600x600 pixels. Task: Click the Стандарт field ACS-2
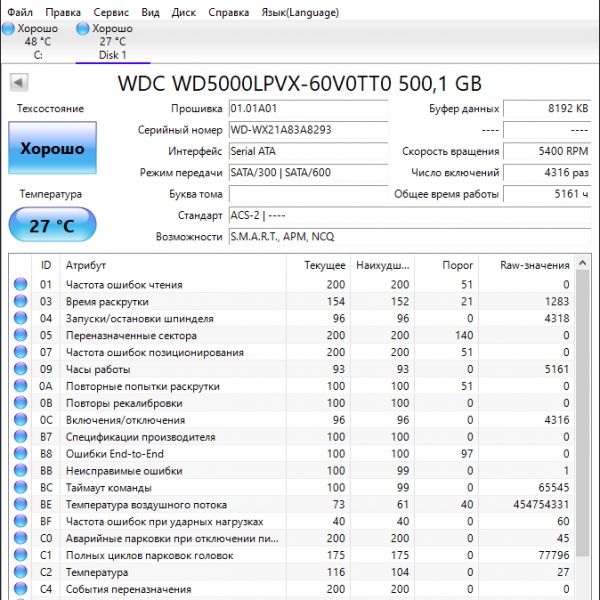click(x=410, y=215)
